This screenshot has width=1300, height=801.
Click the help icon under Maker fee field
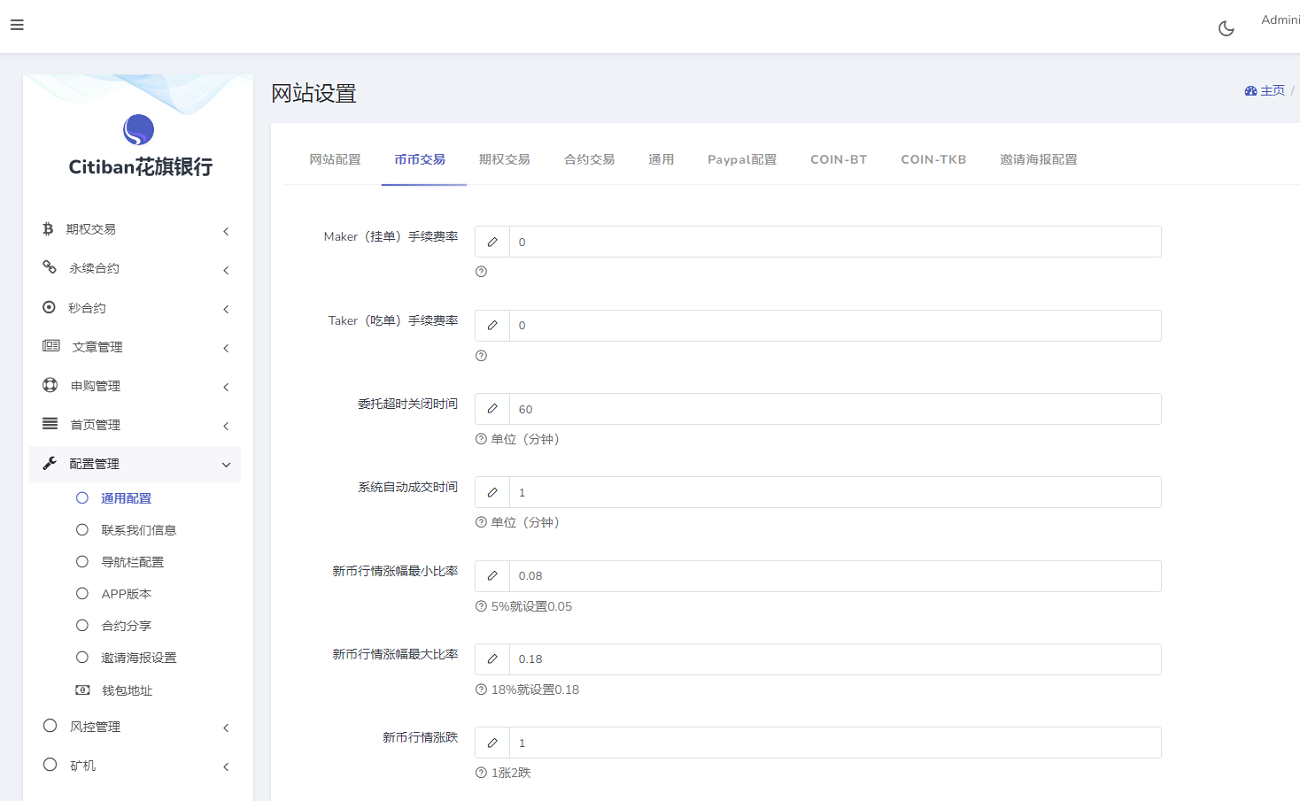(x=481, y=272)
